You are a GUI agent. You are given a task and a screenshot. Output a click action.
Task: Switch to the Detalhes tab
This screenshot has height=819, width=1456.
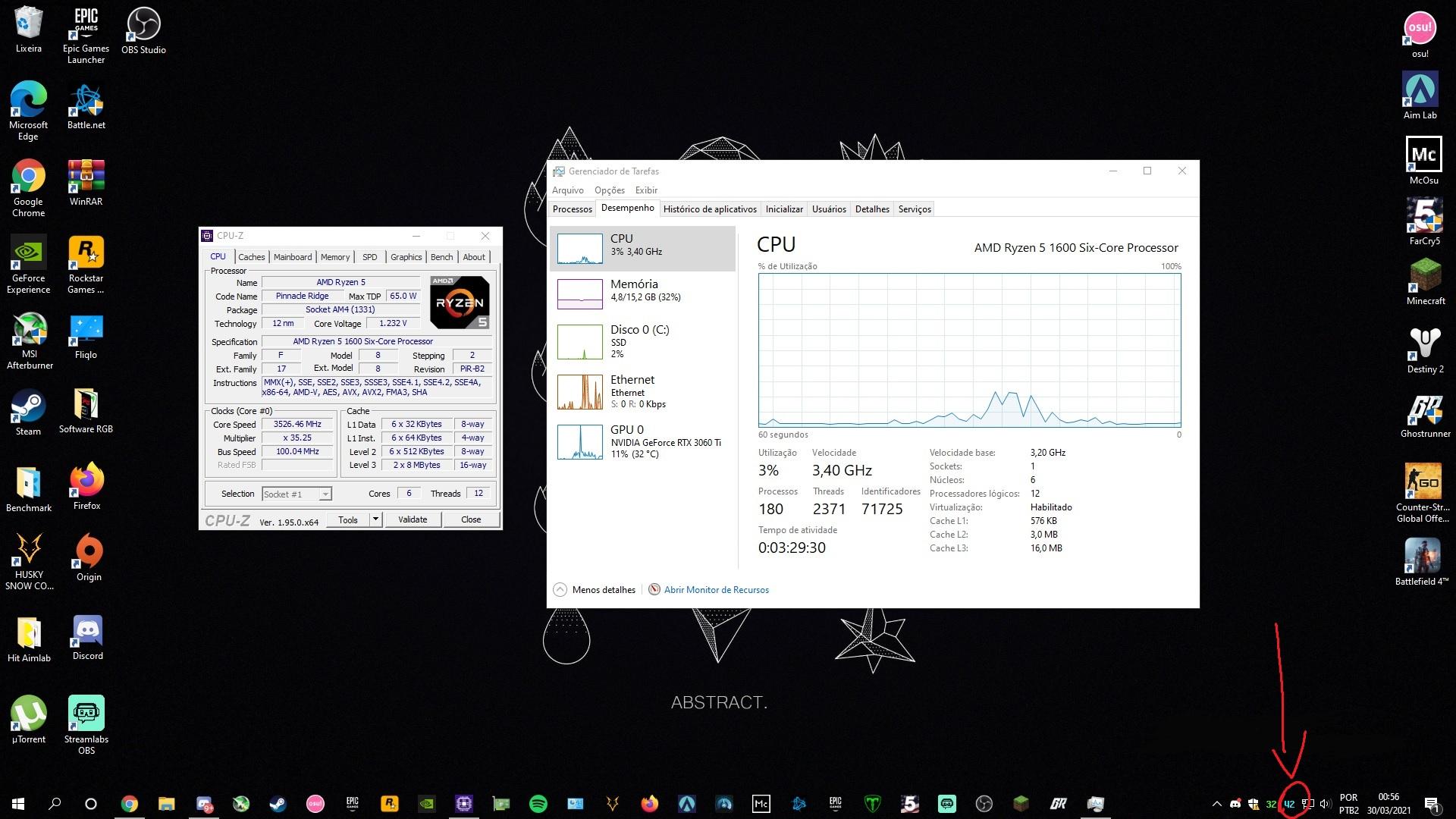[872, 209]
